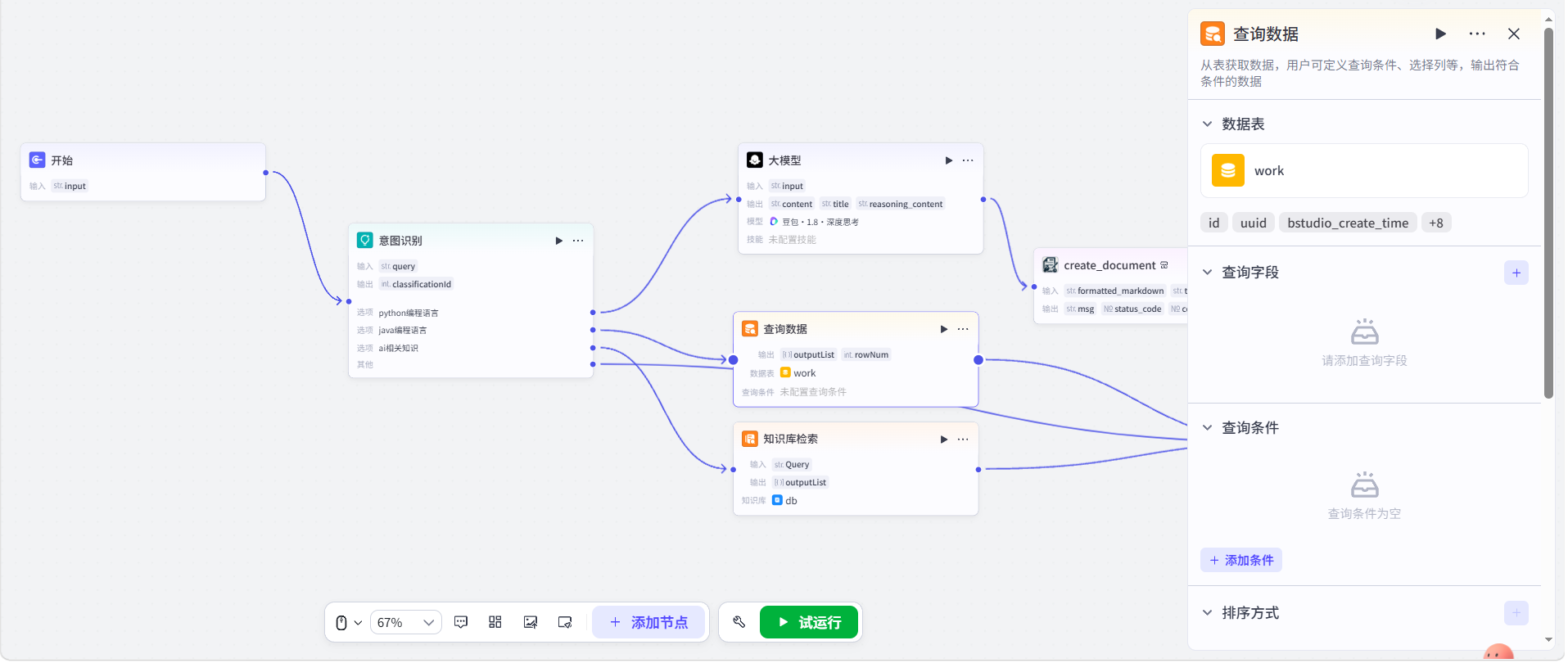Click the minimap image toolbar icon
Viewport: 1568px width, 663px height.
[x=531, y=623]
